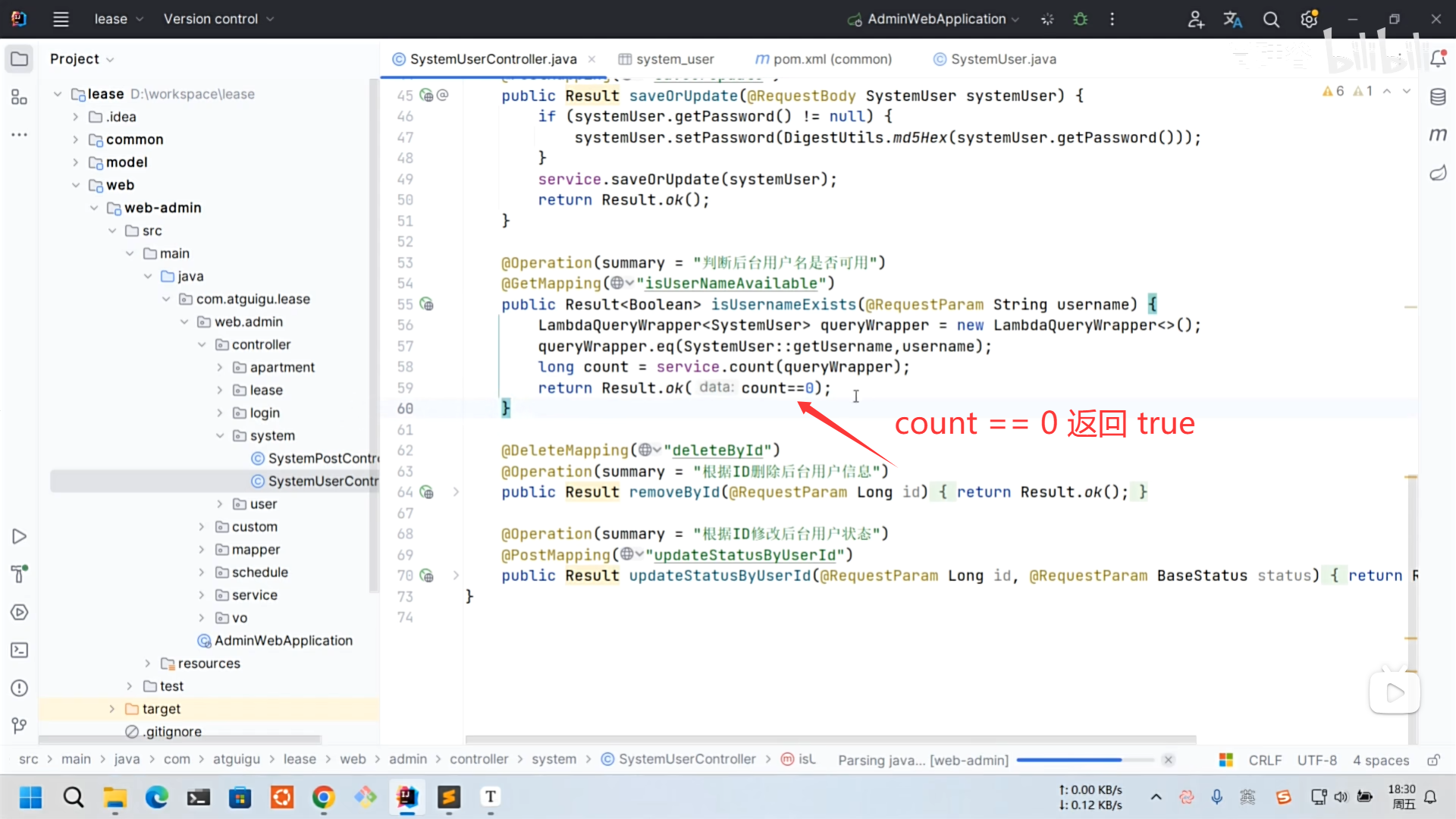
Task: Click the Parsing java progress bar
Action: click(1068, 760)
